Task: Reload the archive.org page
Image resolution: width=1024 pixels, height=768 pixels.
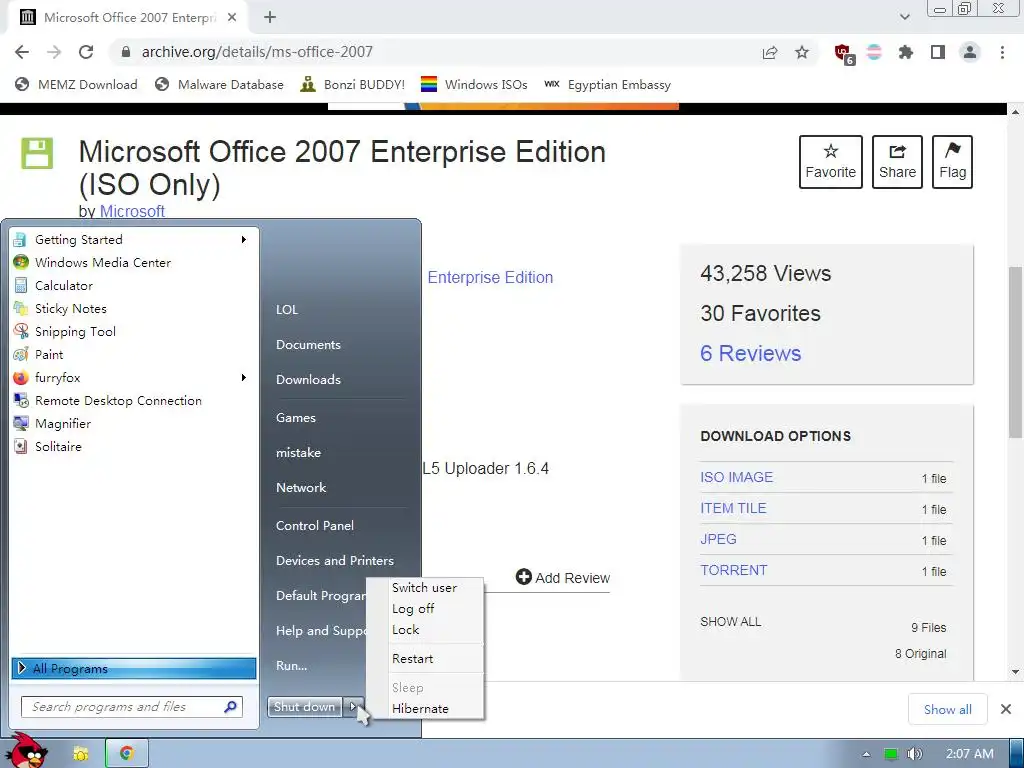Action: pyautogui.click(x=86, y=52)
